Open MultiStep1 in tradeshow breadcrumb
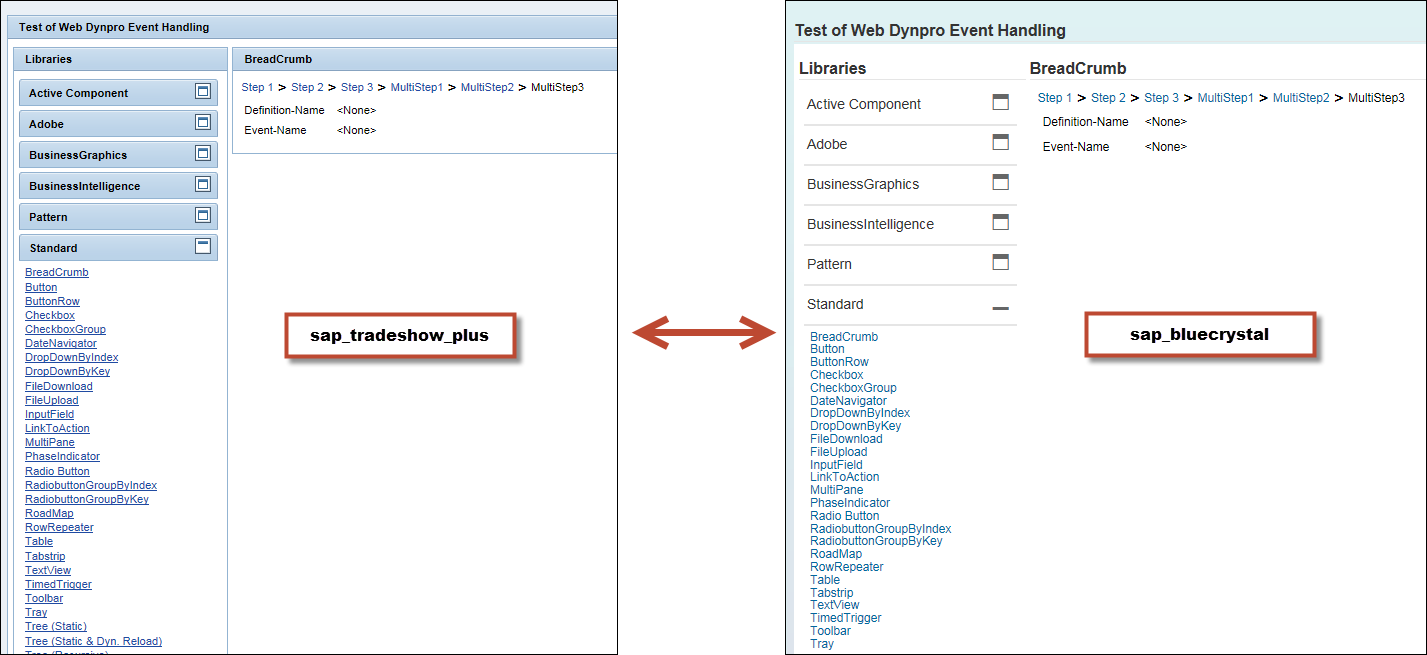The height and width of the screenshot is (655, 1427). (x=417, y=87)
